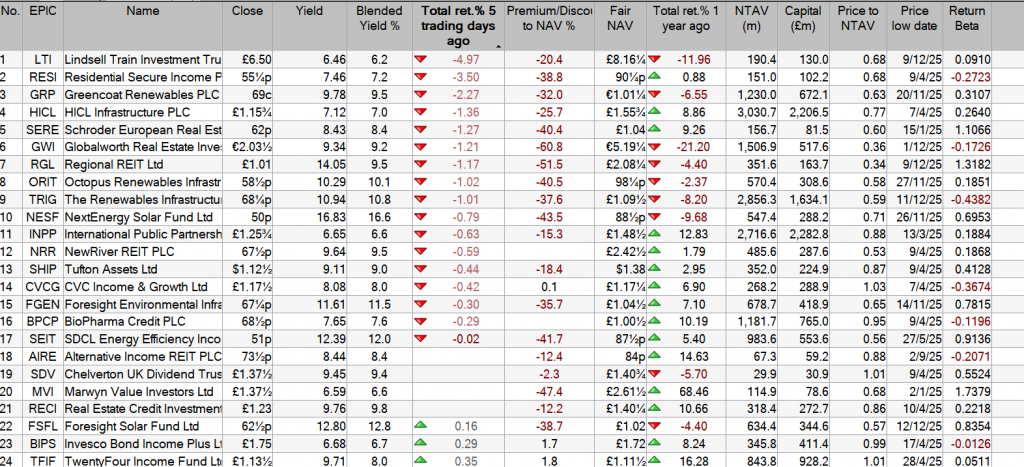Click the red down arrow next to -21.20 for GWI
Viewport: 1024px width, 467px height.
coord(652,148)
